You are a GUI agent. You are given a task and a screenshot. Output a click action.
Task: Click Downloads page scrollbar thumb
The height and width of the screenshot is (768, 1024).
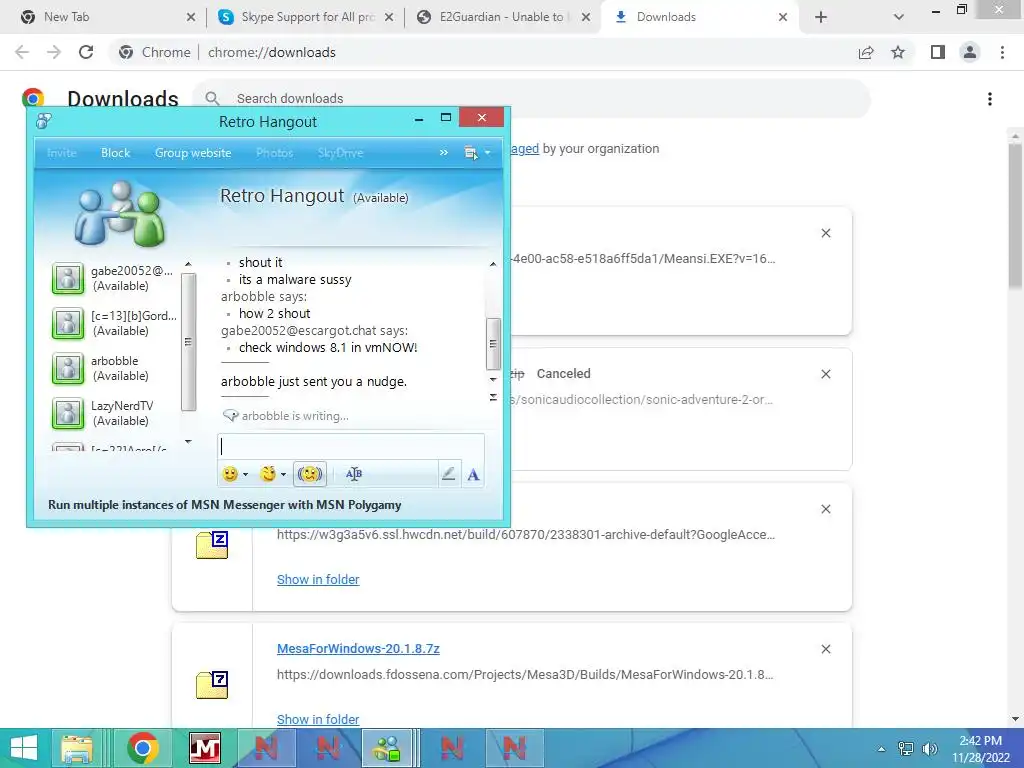pos(1015,216)
